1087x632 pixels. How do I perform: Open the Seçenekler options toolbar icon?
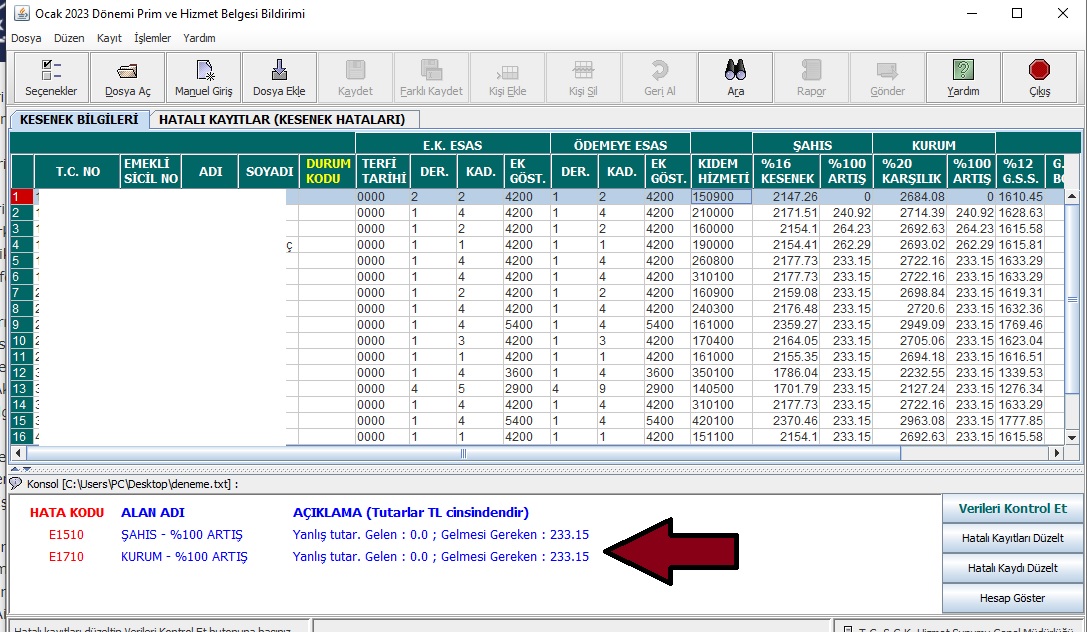click(51, 78)
